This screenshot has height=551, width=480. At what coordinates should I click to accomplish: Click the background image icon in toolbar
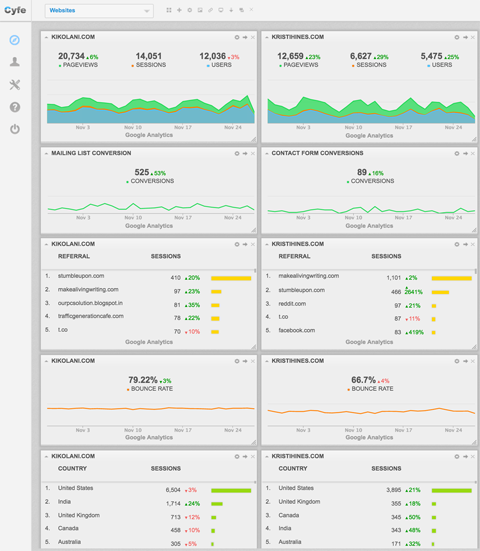click(200, 10)
